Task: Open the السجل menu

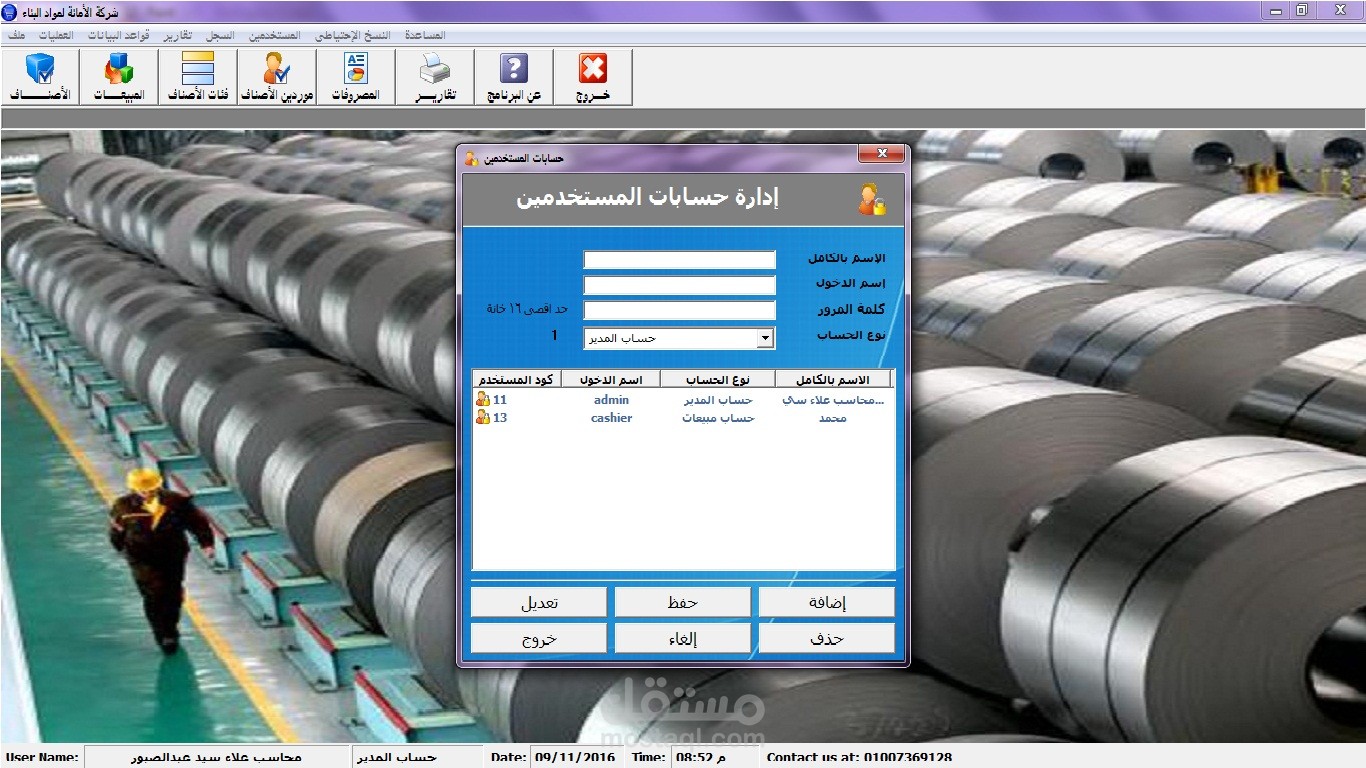Action: [220, 35]
